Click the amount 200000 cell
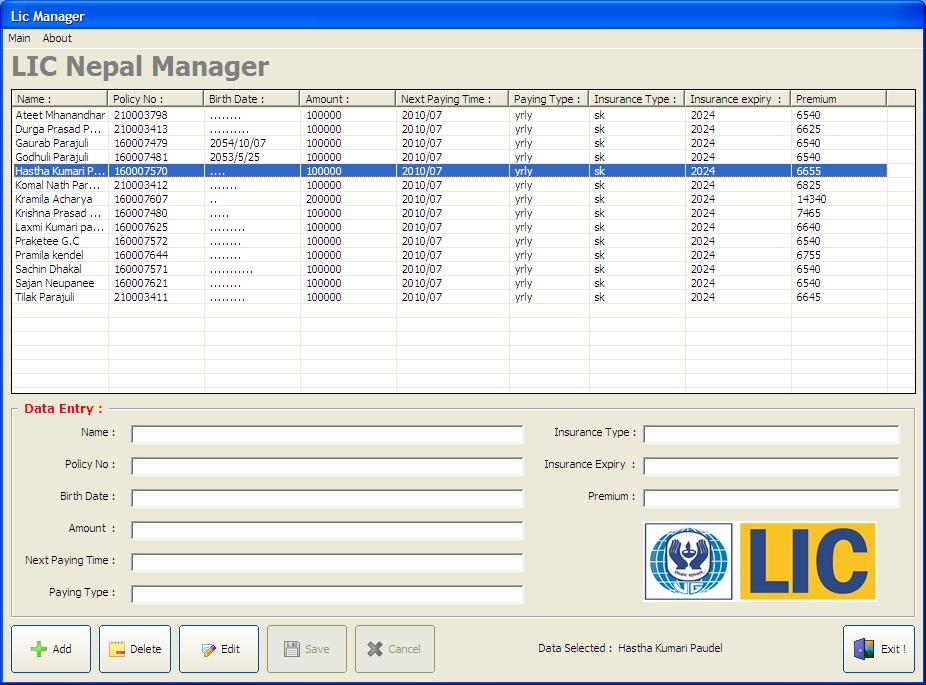The width and height of the screenshot is (926, 685). (324, 199)
